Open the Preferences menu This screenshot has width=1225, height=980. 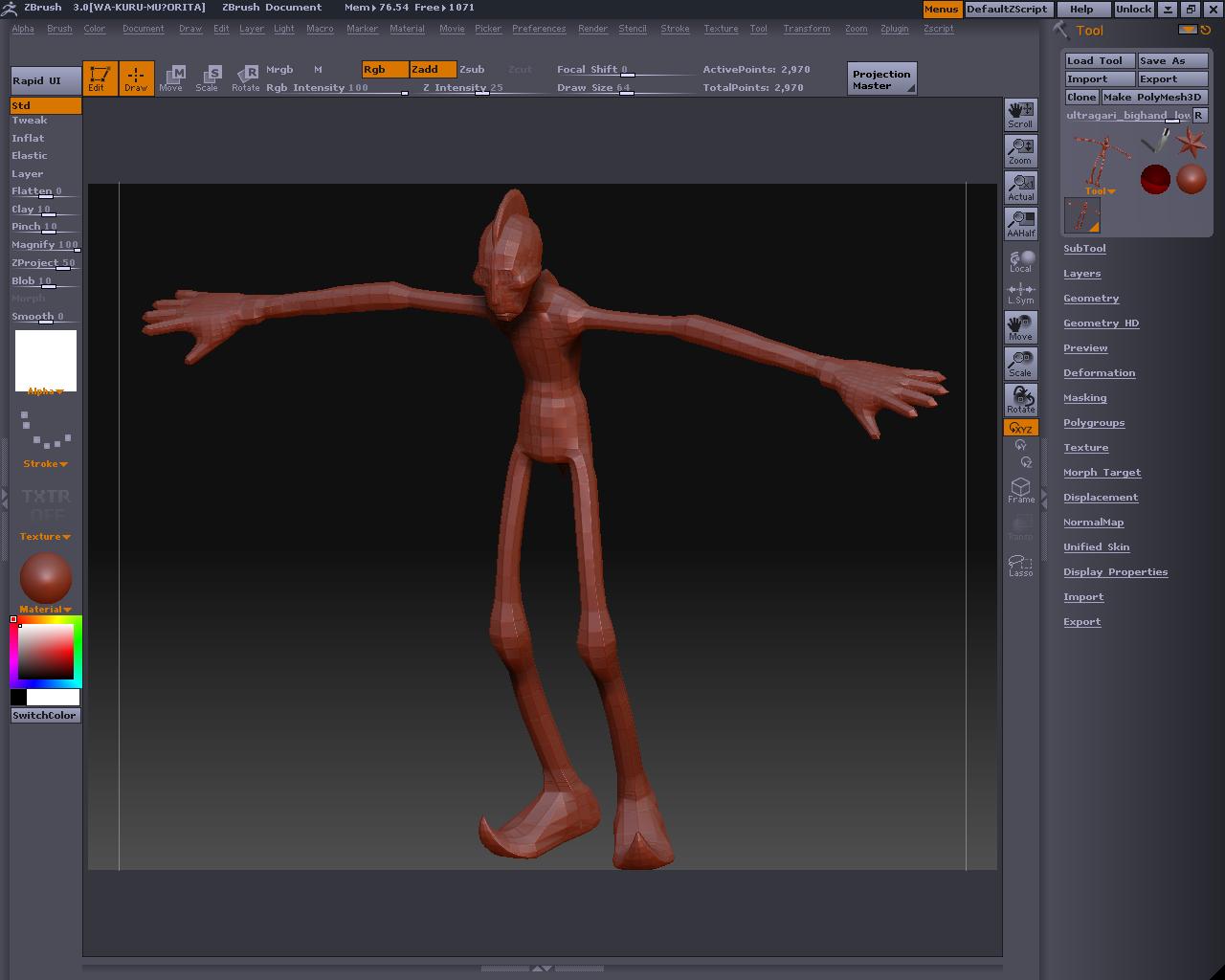539,29
